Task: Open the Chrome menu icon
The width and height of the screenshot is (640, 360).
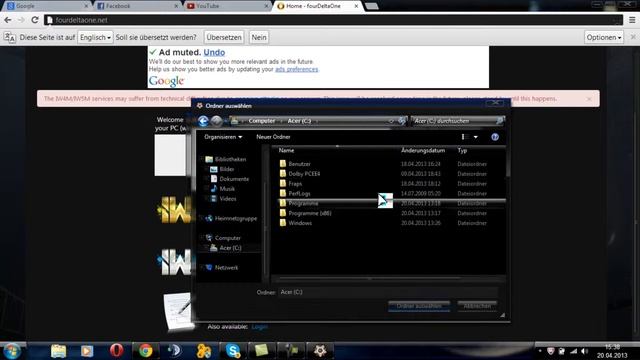Action: point(632,20)
